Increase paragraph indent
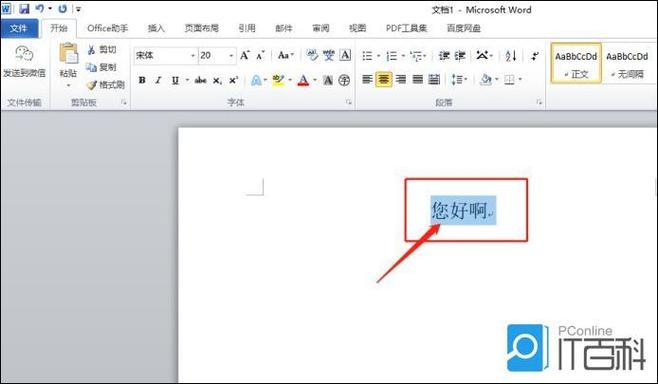 [460, 55]
